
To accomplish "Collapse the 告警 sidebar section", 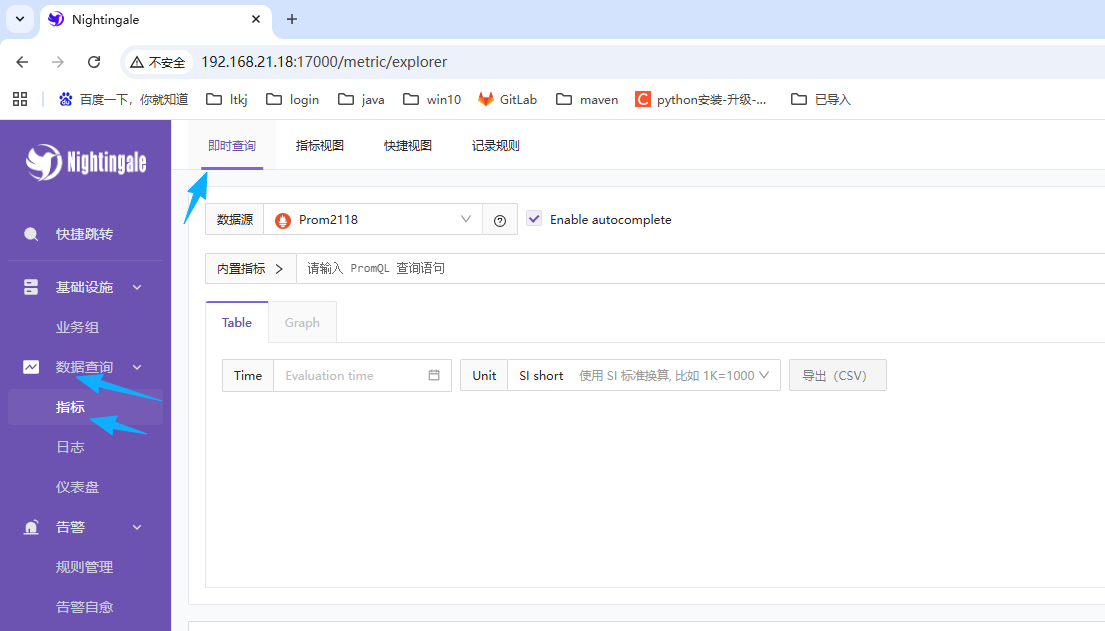I will point(137,527).
